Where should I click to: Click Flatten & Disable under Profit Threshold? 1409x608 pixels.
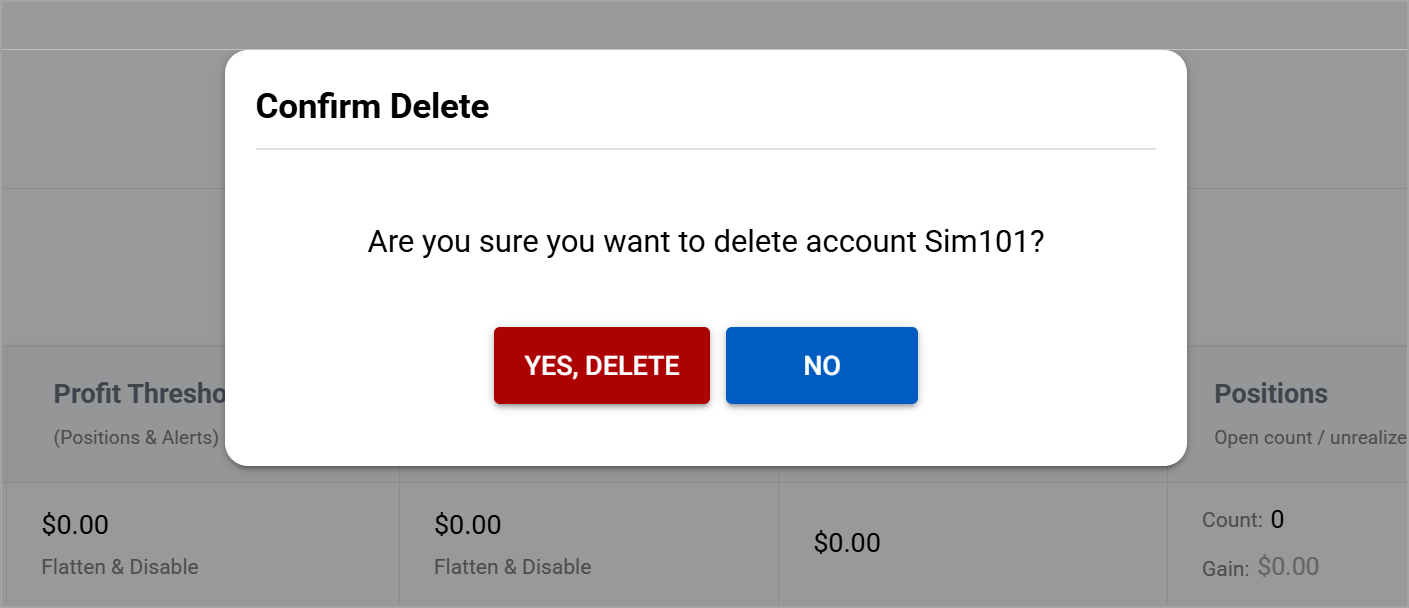coord(120,567)
